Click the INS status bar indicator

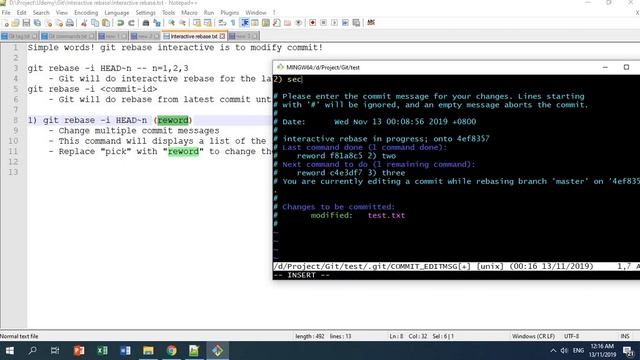click(624, 336)
